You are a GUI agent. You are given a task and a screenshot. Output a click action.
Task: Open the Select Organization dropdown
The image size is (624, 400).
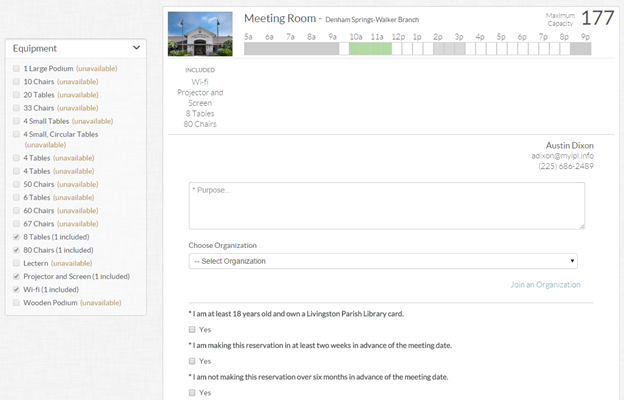coord(383,261)
